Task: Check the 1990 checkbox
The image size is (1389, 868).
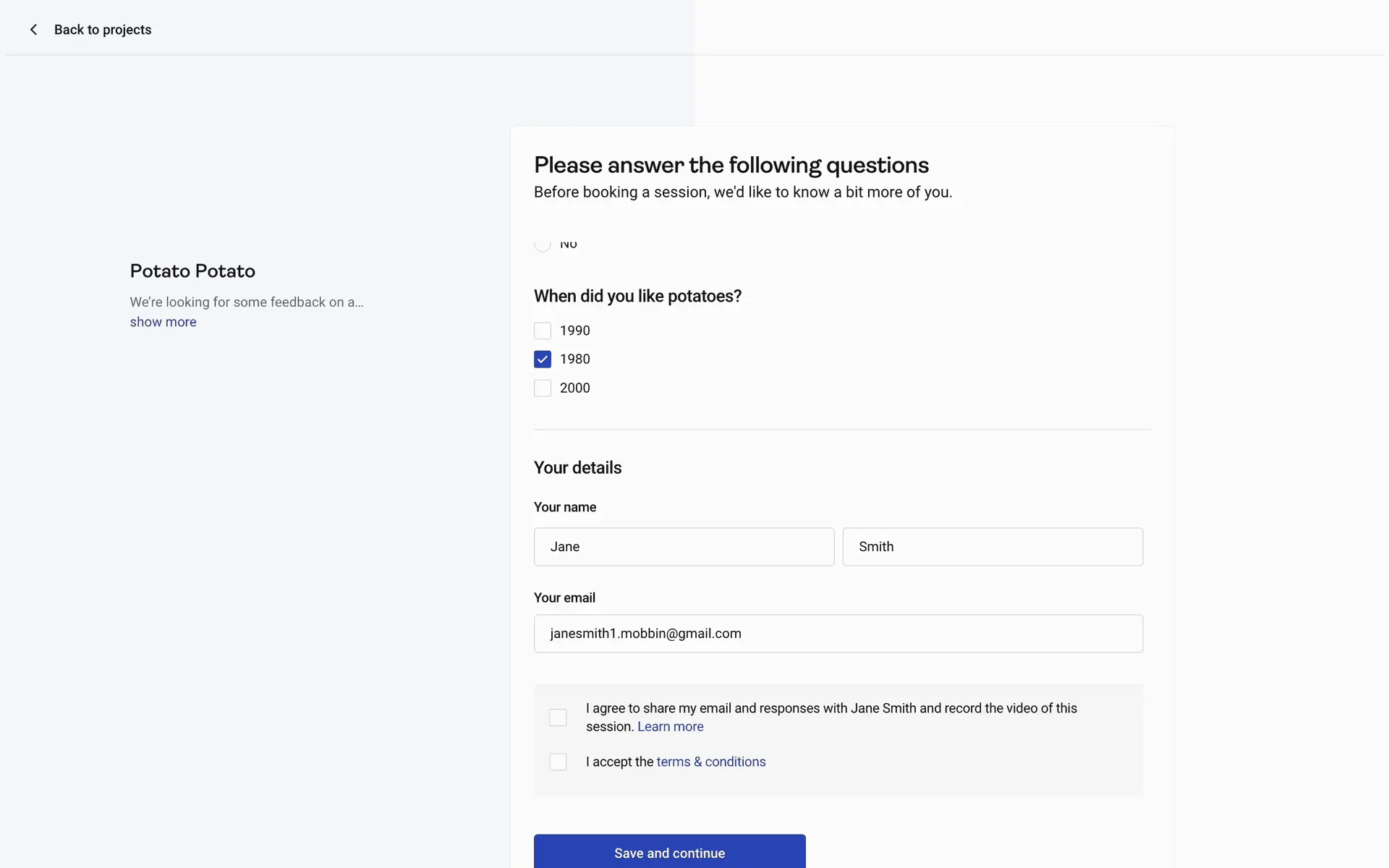Action: coord(543,331)
